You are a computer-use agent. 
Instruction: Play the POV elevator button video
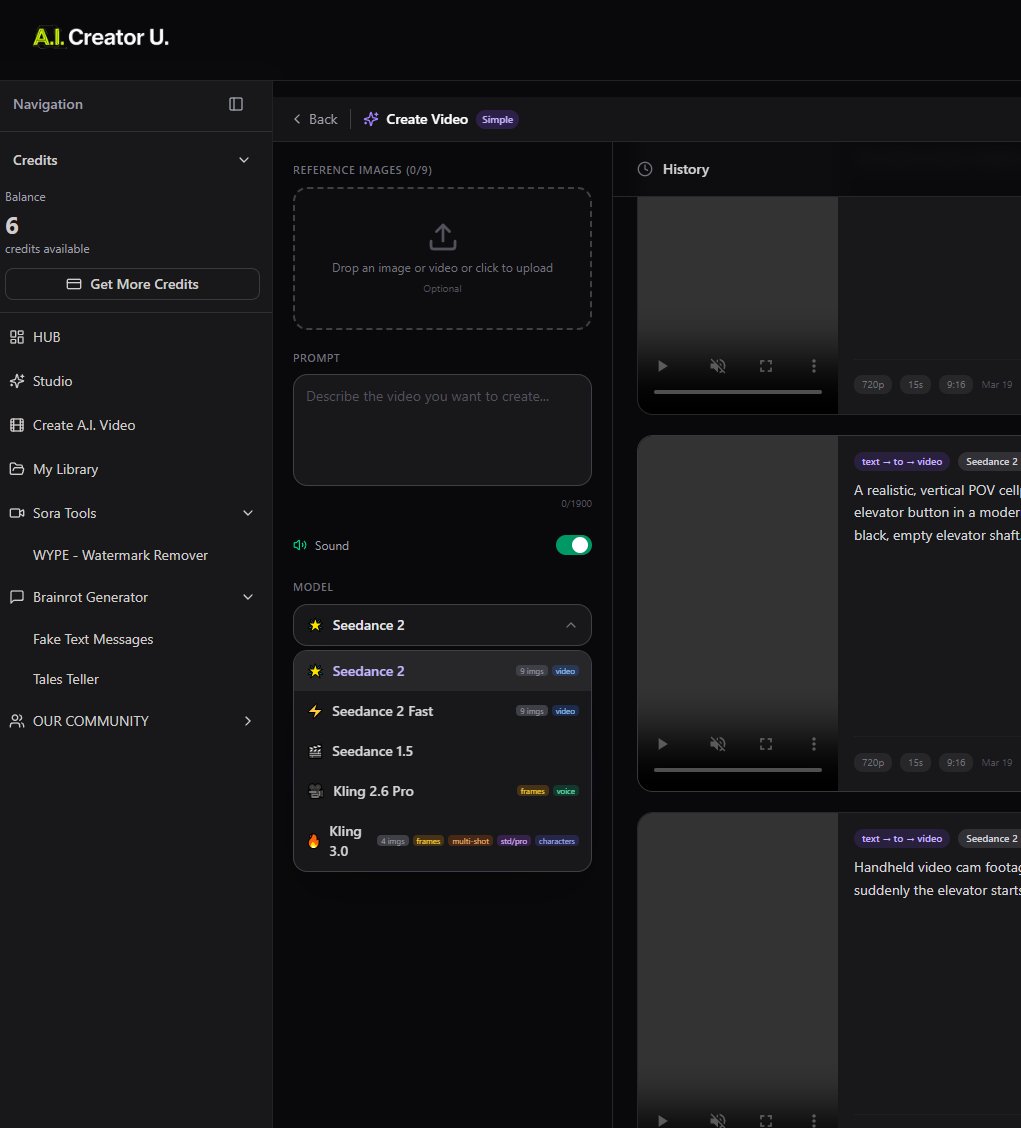click(663, 744)
